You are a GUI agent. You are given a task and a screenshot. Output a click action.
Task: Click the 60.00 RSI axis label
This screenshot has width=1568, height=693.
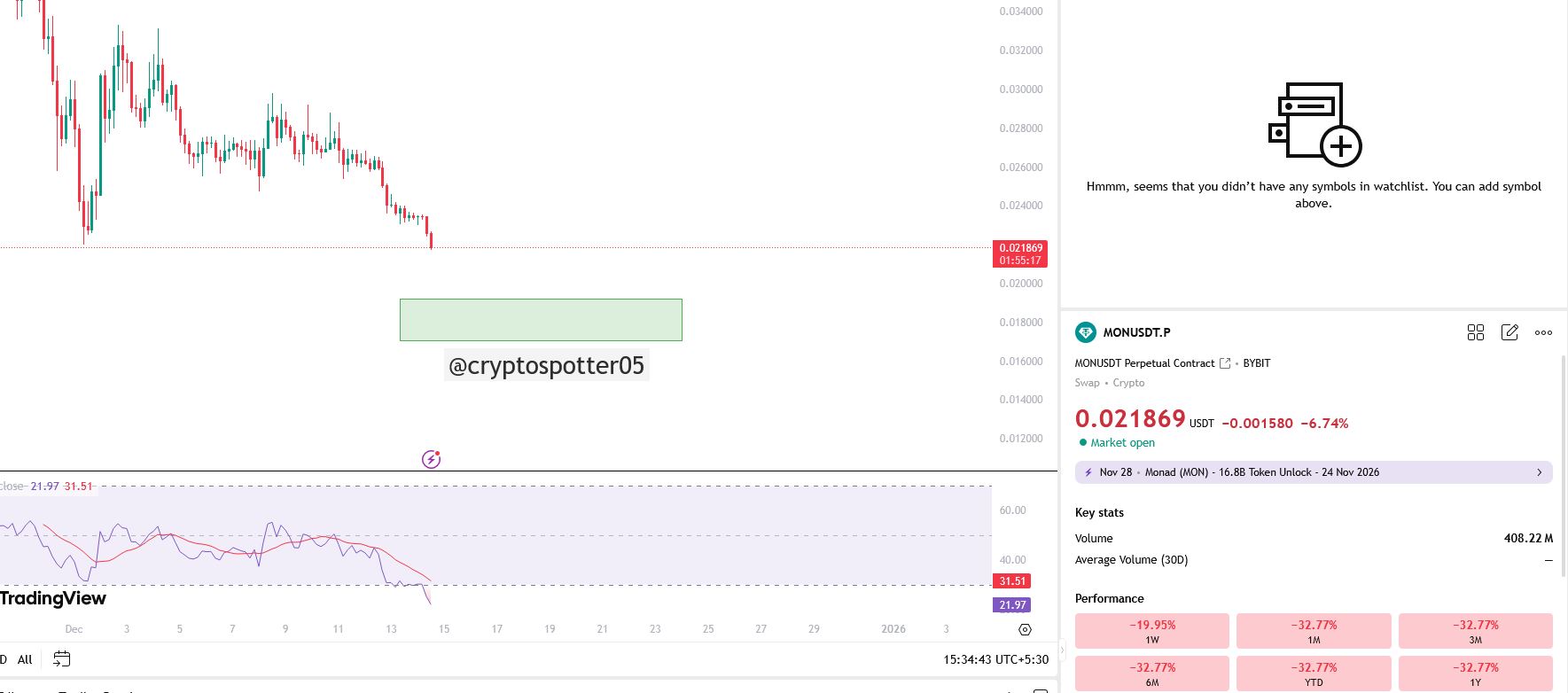click(1013, 510)
